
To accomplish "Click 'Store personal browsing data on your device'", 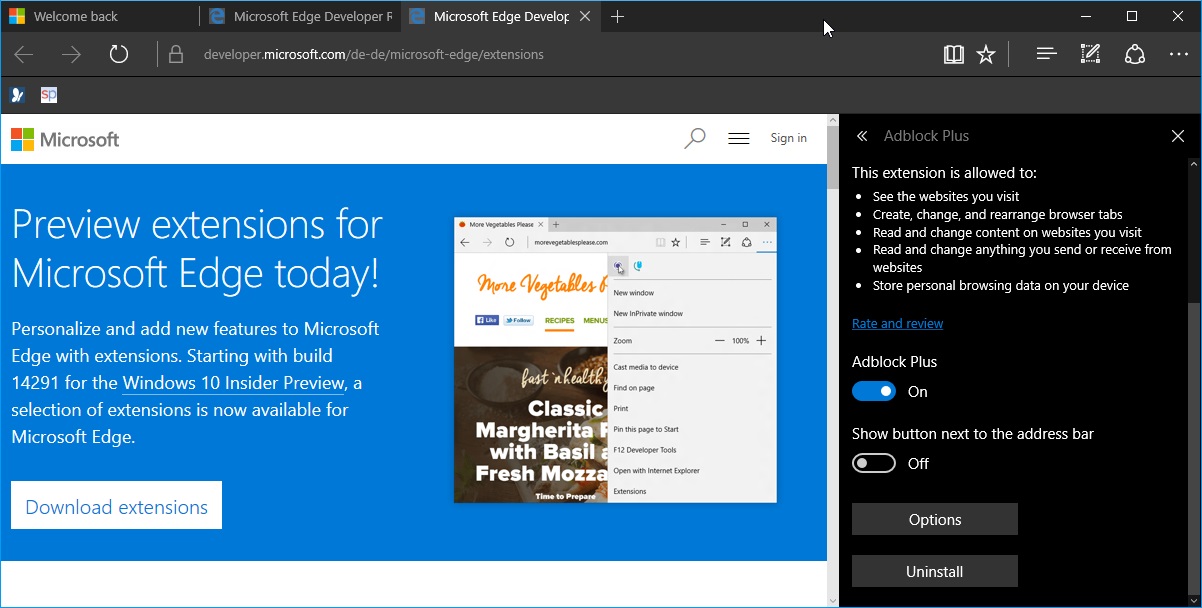I will (x=1001, y=285).
